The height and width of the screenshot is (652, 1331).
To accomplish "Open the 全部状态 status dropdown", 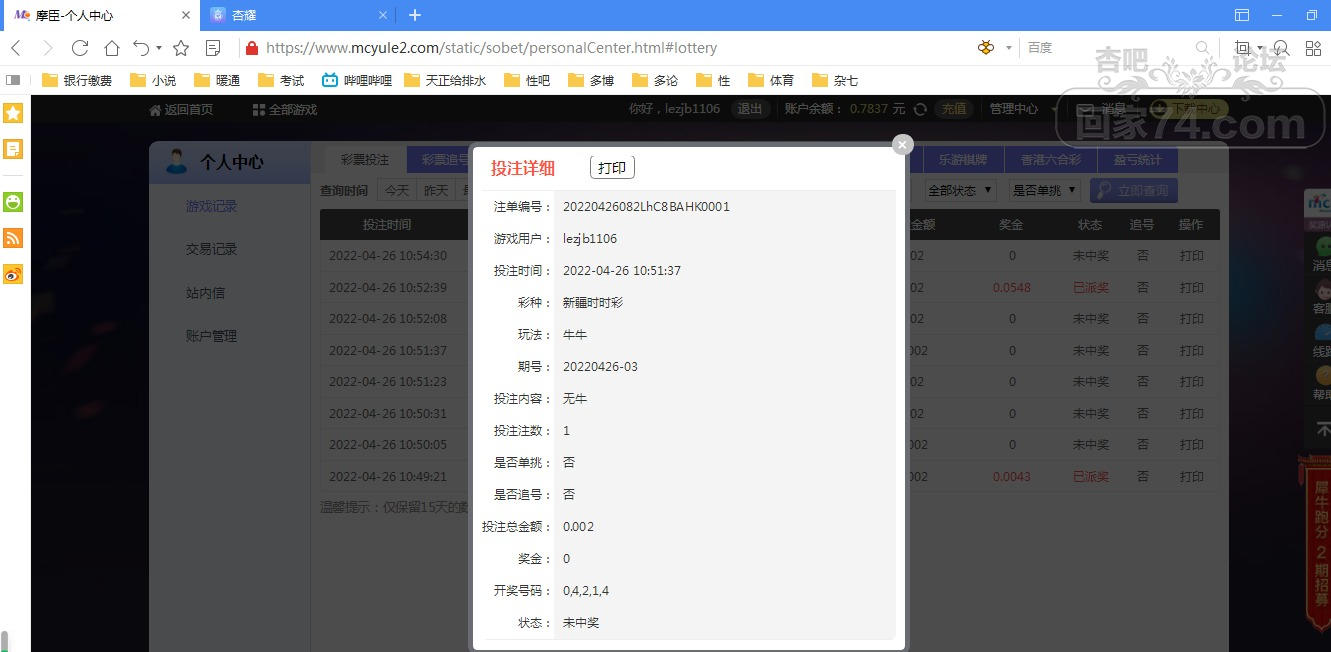I will pyautogui.click(x=959, y=190).
